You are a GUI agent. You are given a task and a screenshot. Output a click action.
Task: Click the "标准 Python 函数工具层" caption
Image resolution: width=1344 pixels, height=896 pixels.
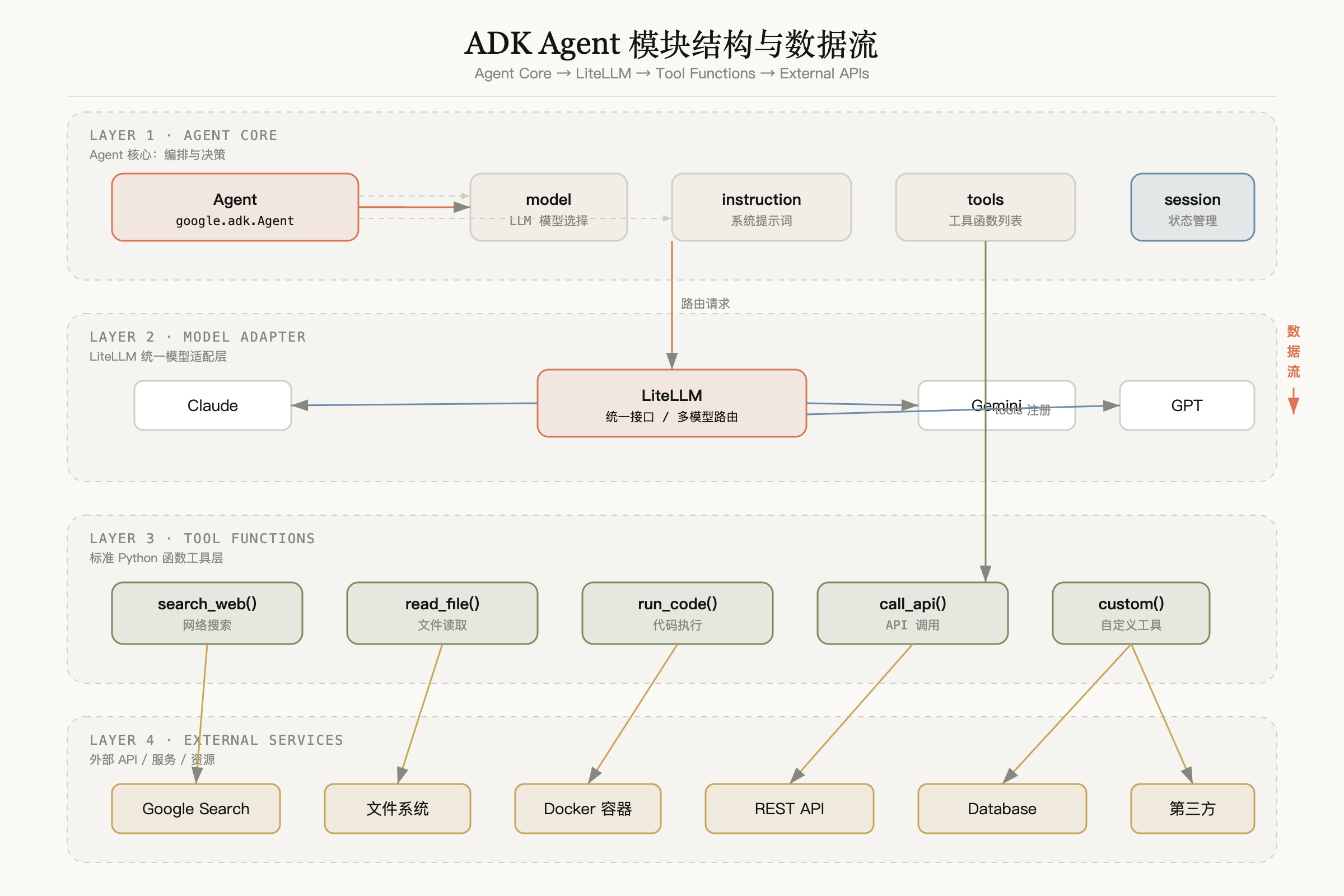point(156,558)
